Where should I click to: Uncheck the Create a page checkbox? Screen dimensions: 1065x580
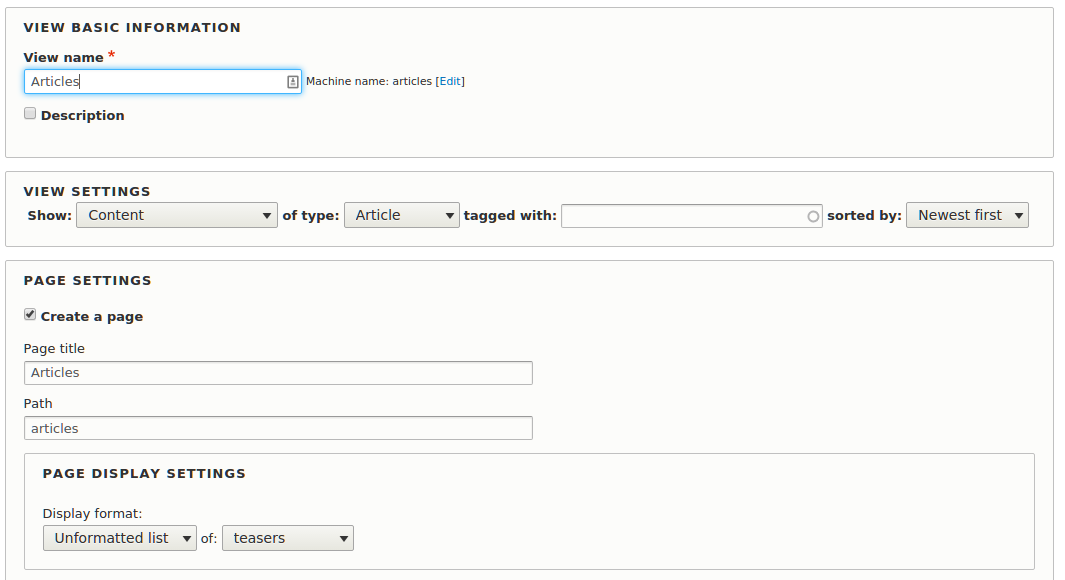30,315
